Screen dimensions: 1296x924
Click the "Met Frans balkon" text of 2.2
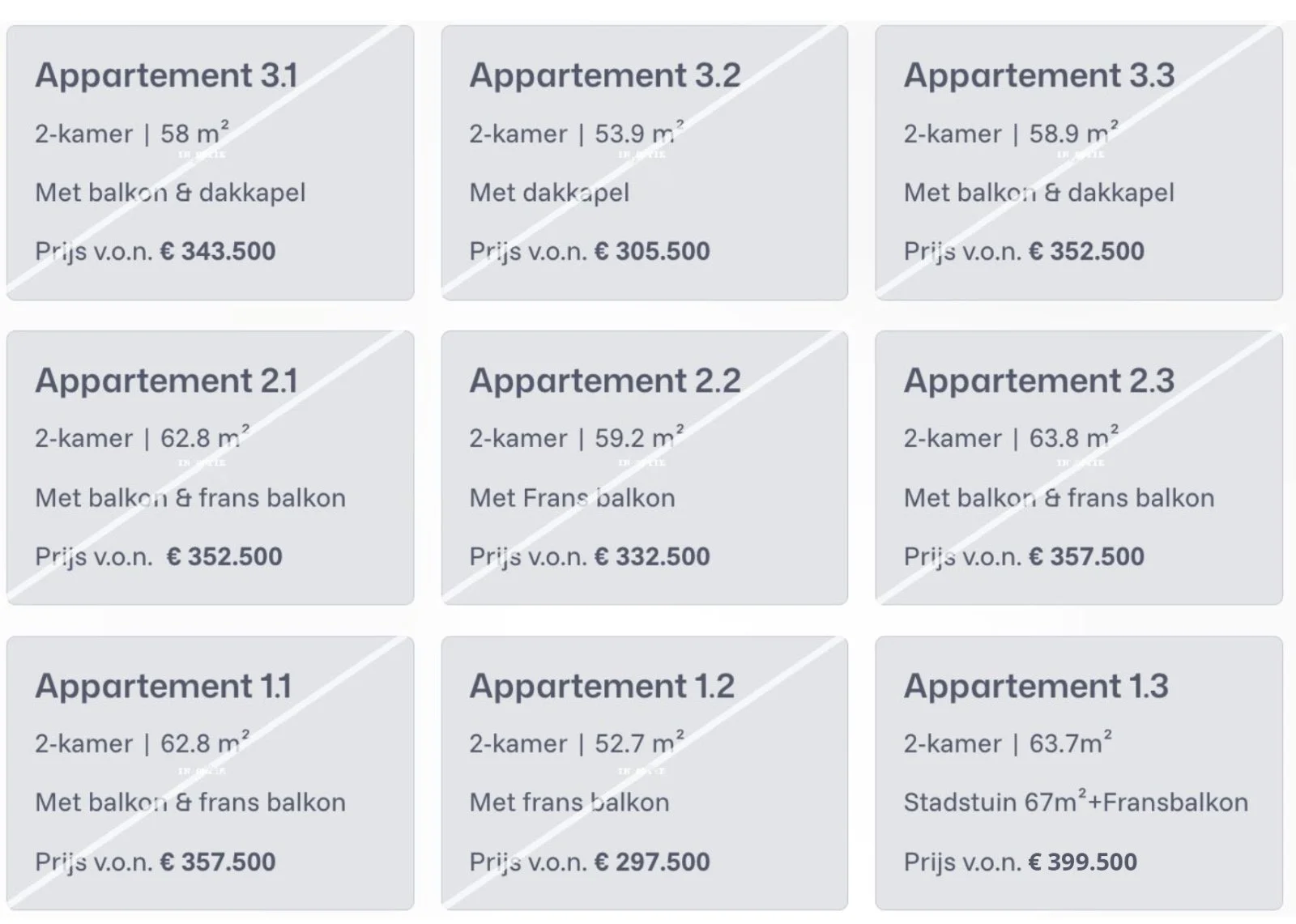pyautogui.click(x=571, y=497)
